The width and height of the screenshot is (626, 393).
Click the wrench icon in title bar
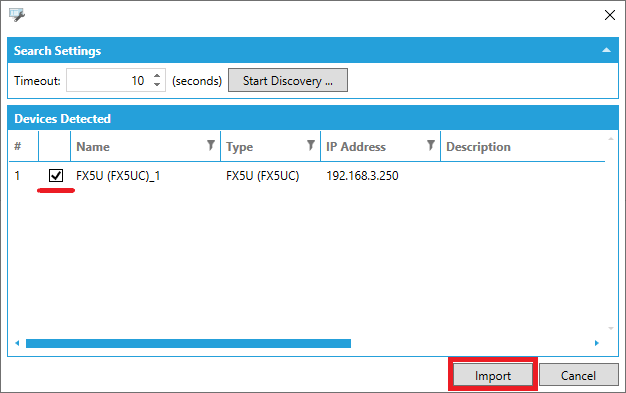tap(17, 15)
